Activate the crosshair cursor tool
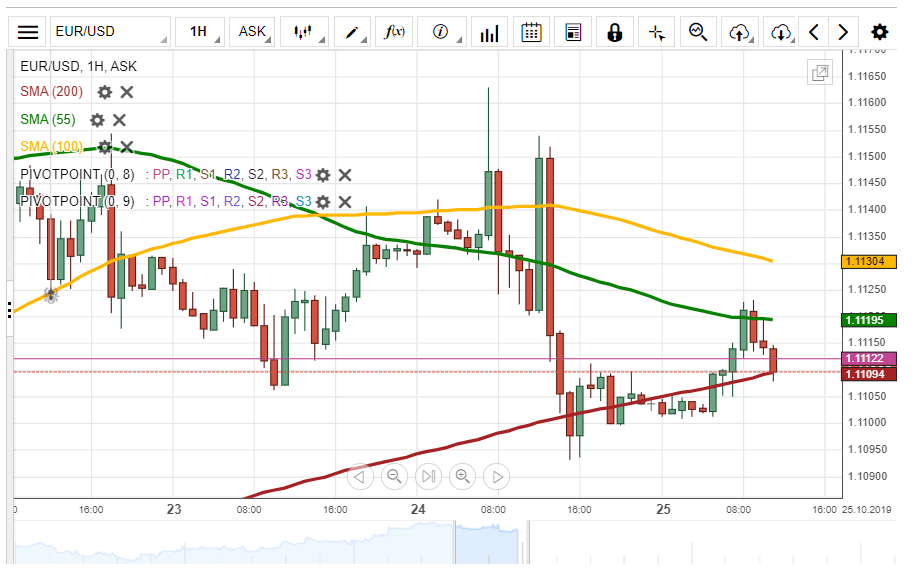Viewport: 913px width, 568px height. coord(657,31)
